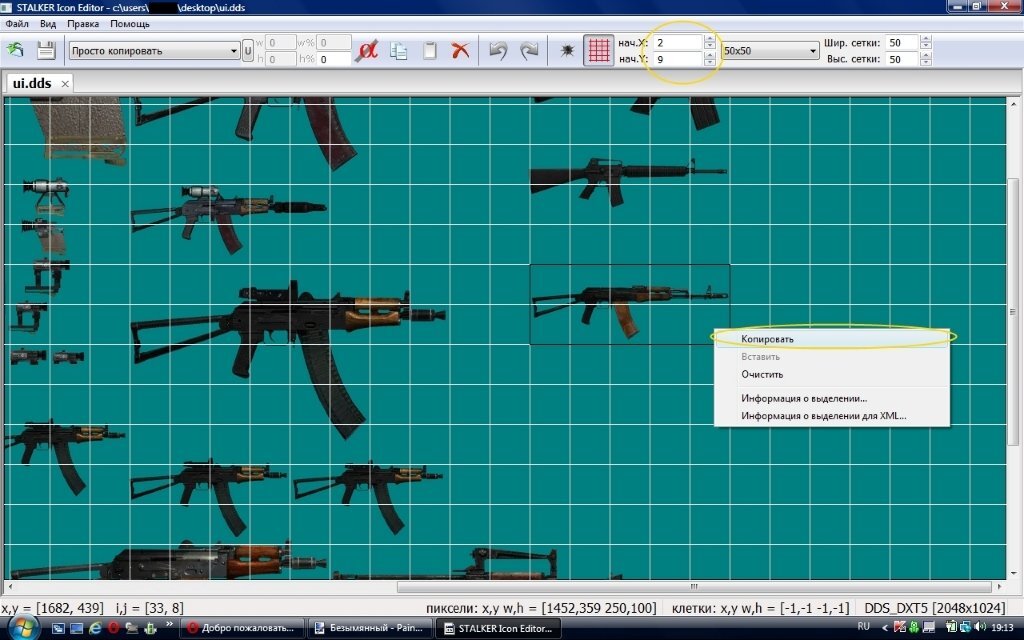Open the 'Правка' menu
The width and height of the screenshot is (1024, 640).
[x=83, y=23]
